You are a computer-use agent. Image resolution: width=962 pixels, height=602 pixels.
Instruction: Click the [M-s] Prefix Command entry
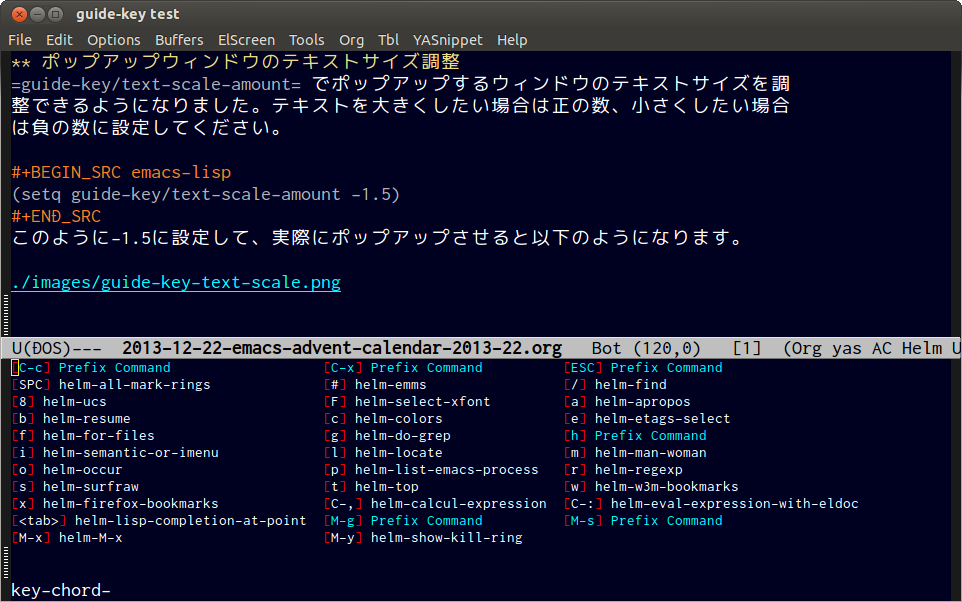pyautogui.click(x=643, y=521)
